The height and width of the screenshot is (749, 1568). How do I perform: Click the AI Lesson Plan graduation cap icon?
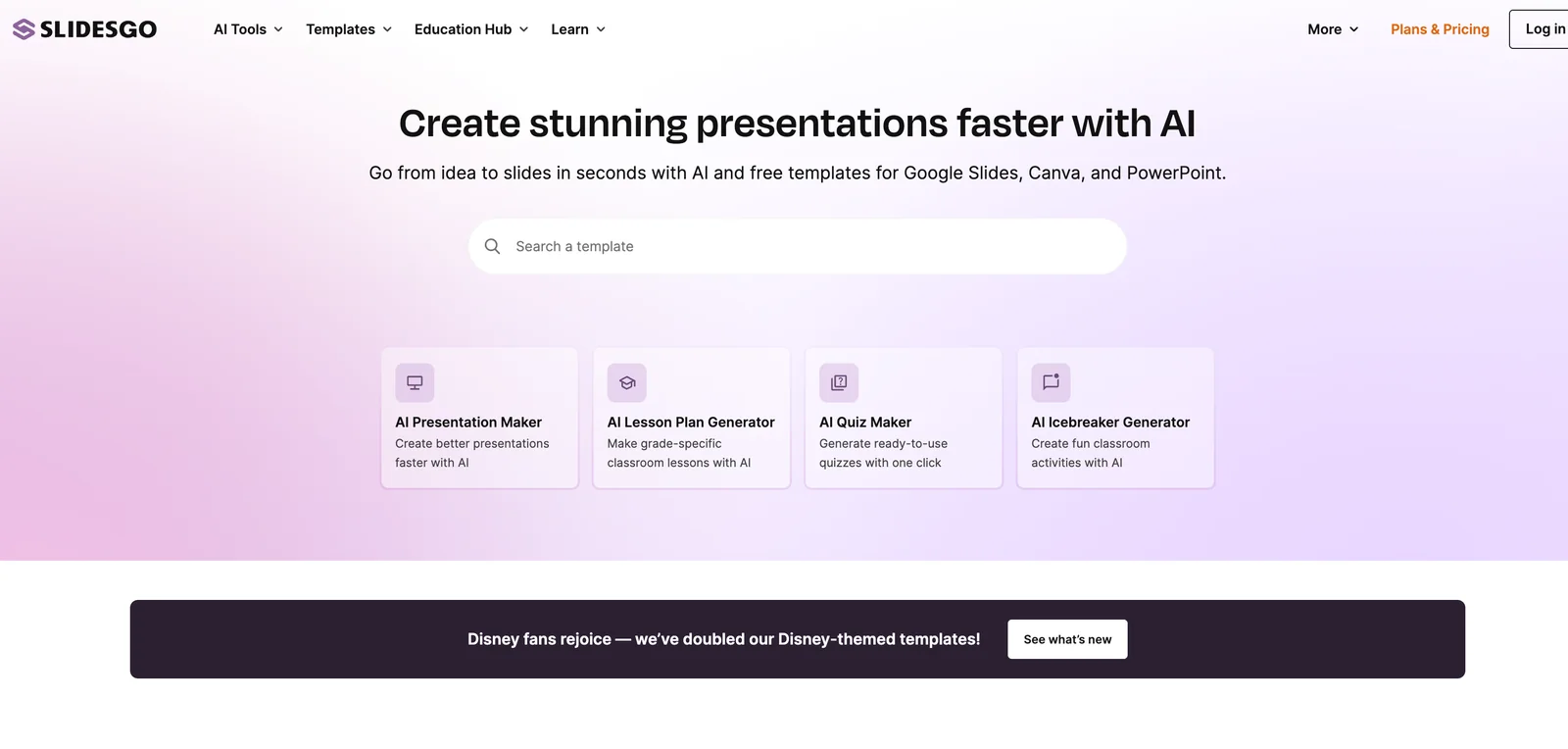click(x=627, y=382)
